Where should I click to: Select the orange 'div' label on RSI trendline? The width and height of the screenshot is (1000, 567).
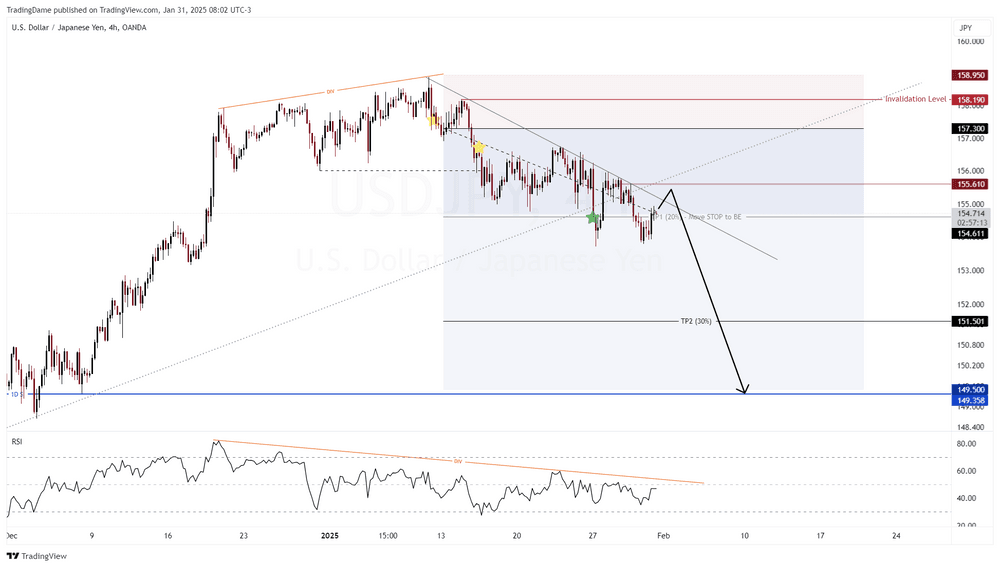[x=458, y=461]
